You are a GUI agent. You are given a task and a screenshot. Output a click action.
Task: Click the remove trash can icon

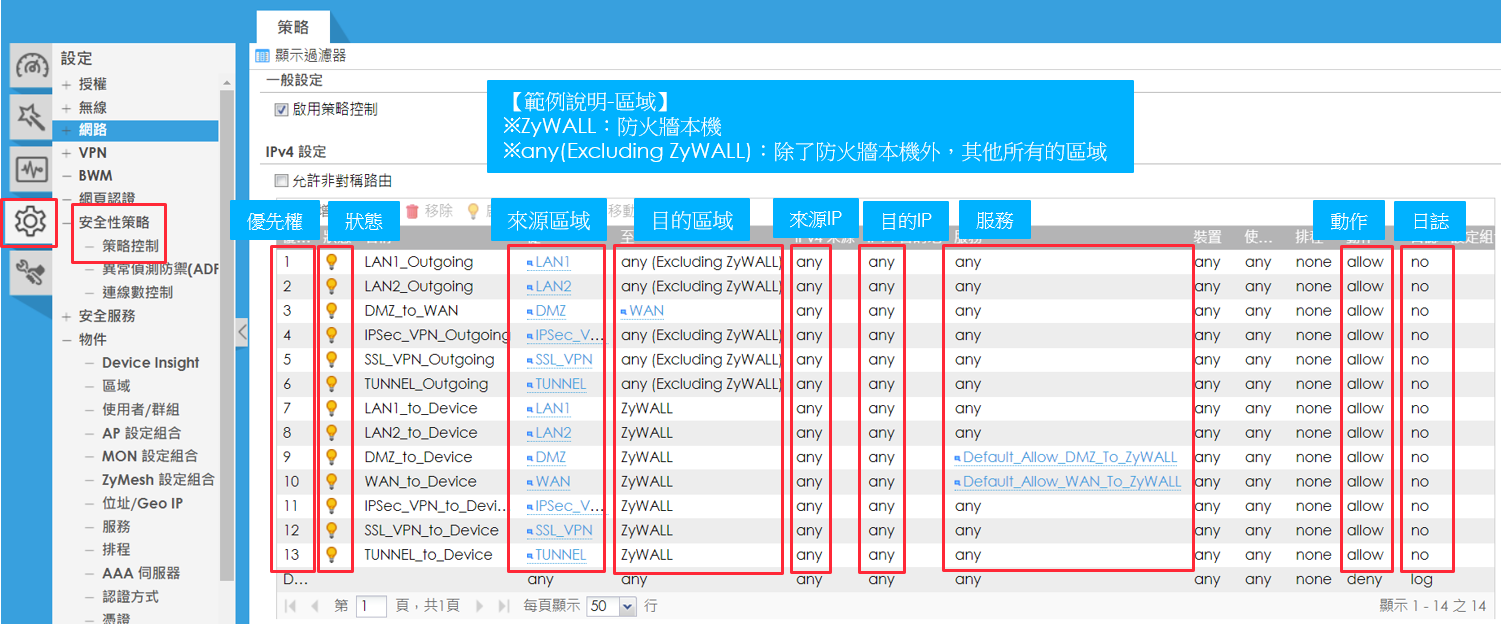coord(412,211)
